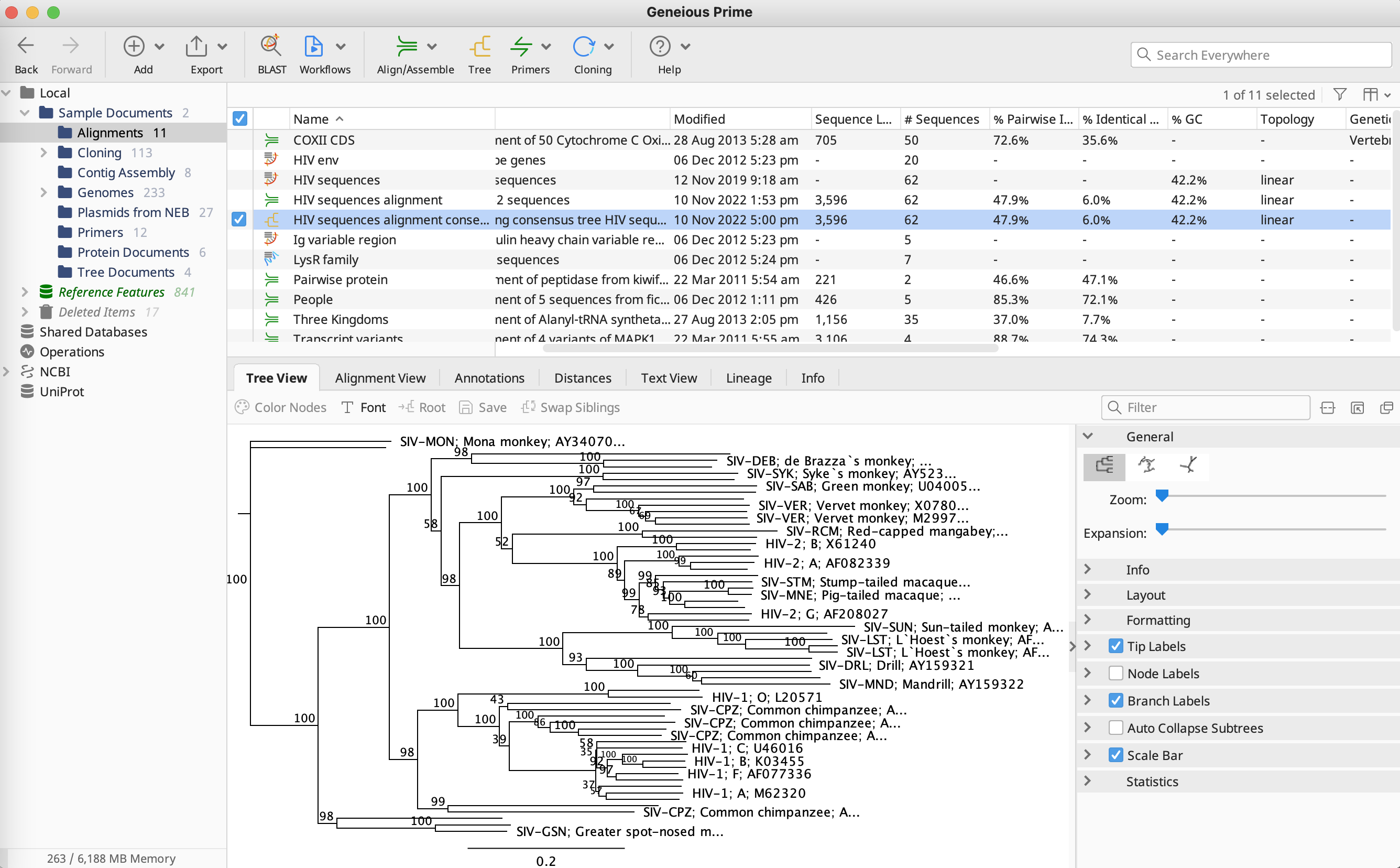Expand the Genomes folder

coord(43,192)
